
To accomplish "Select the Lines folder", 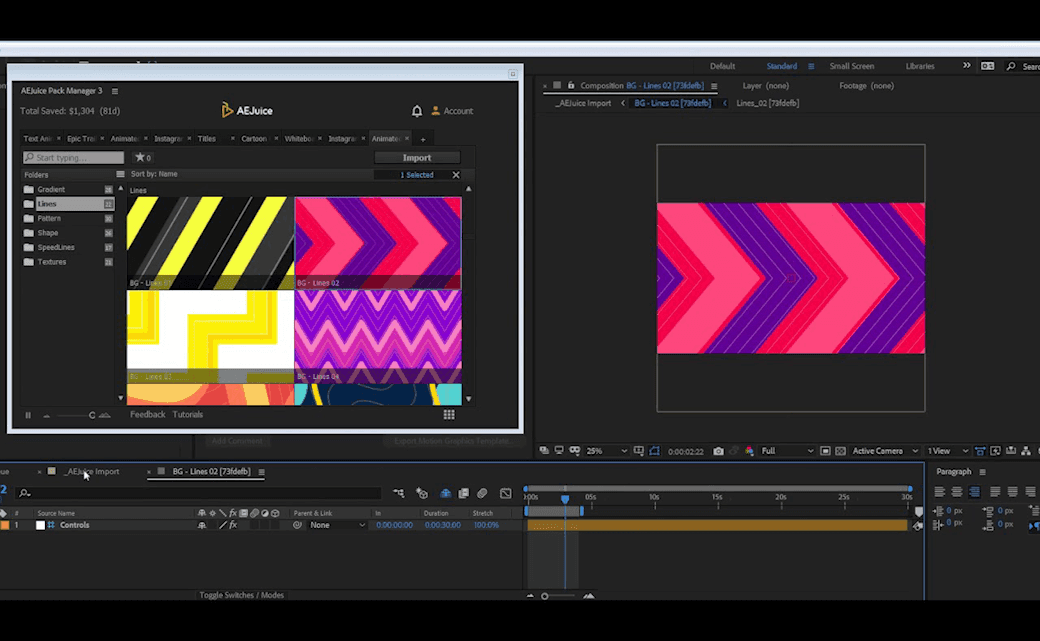I will [x=68, y=204].
